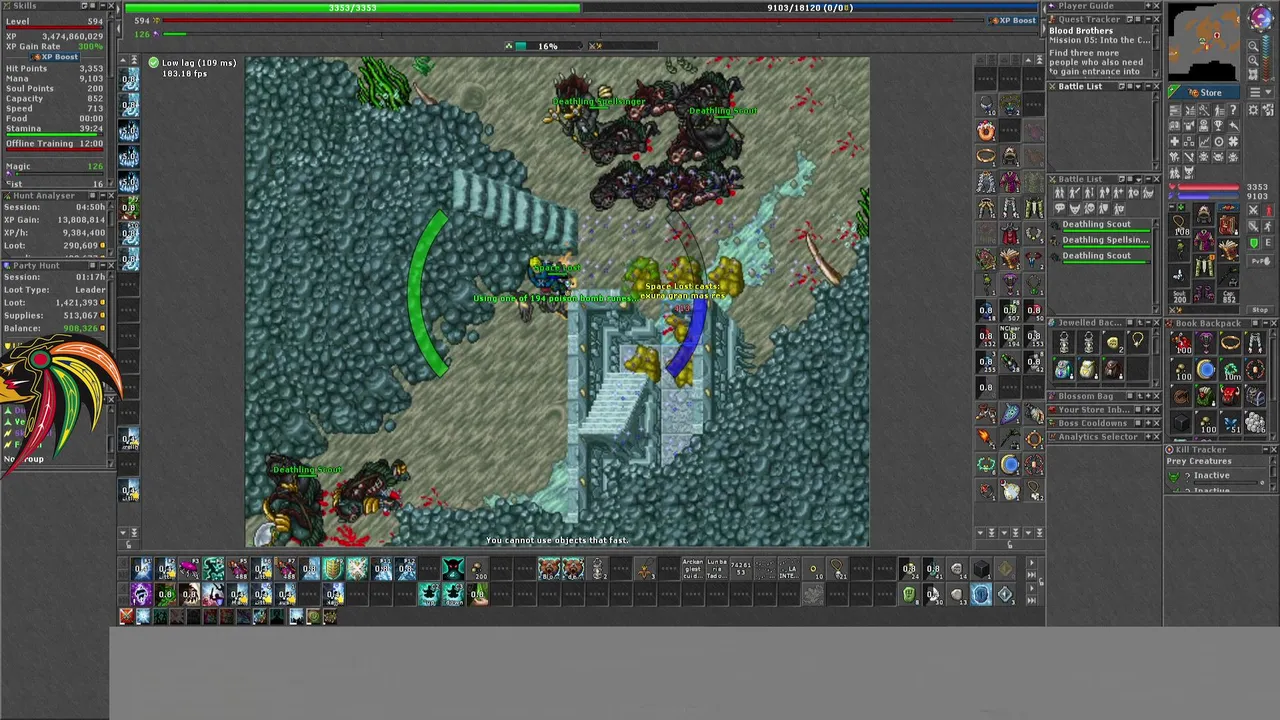Open the hamburger menu beside the Store button
This screenshot has height=720, width=1280.
tap(1255, 92)
